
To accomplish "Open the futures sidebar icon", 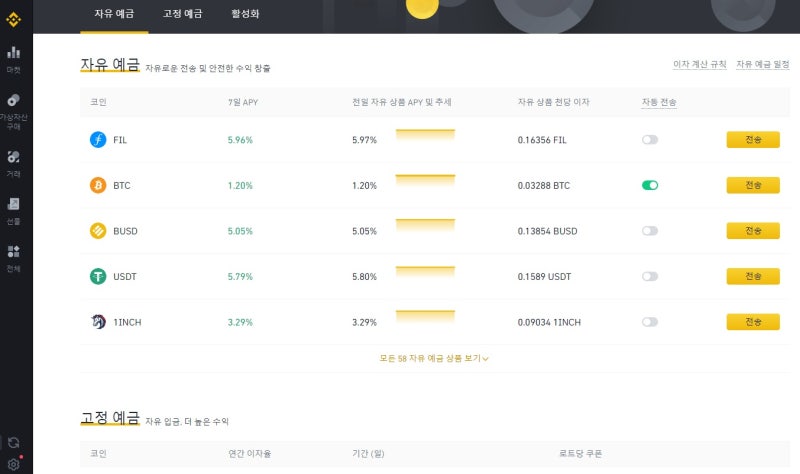I will point(14,204).
